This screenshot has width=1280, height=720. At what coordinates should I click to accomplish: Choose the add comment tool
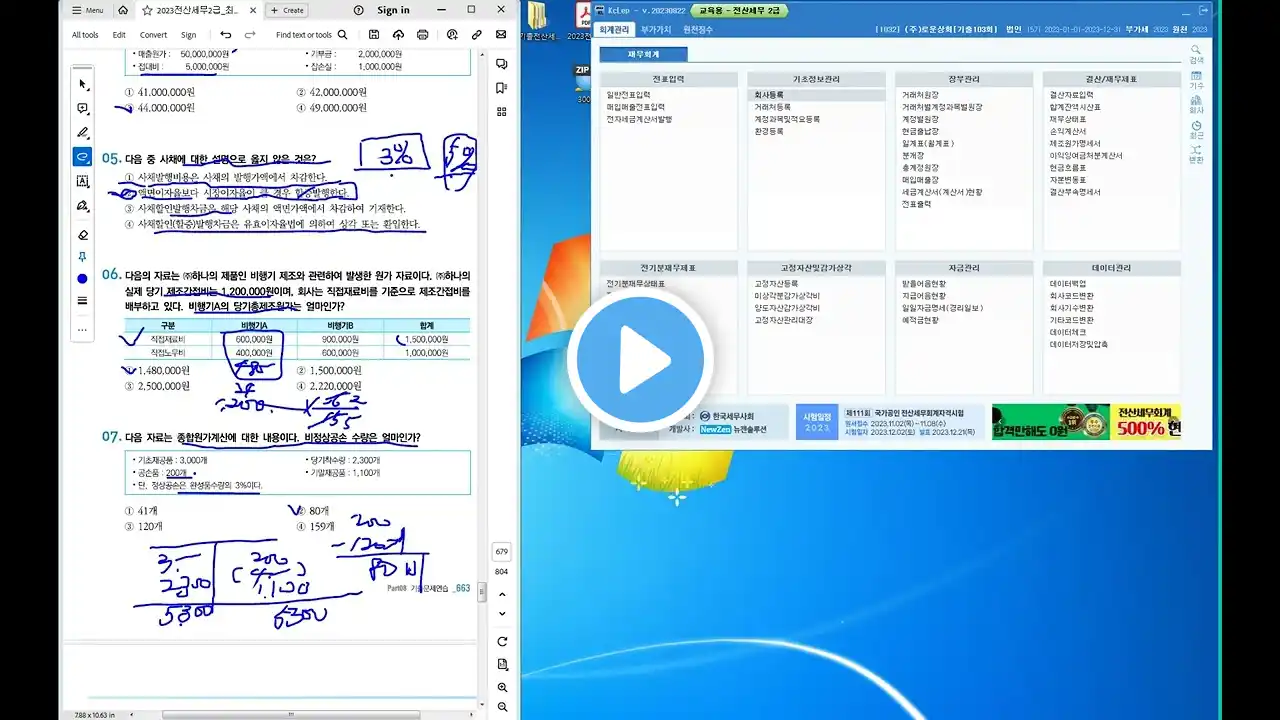[x=82, y=108]
